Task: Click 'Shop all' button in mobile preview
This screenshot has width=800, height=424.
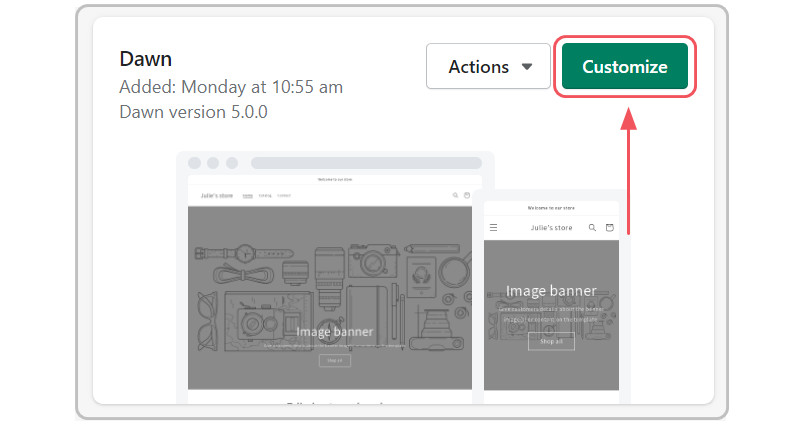Action: tap(551, 341)
